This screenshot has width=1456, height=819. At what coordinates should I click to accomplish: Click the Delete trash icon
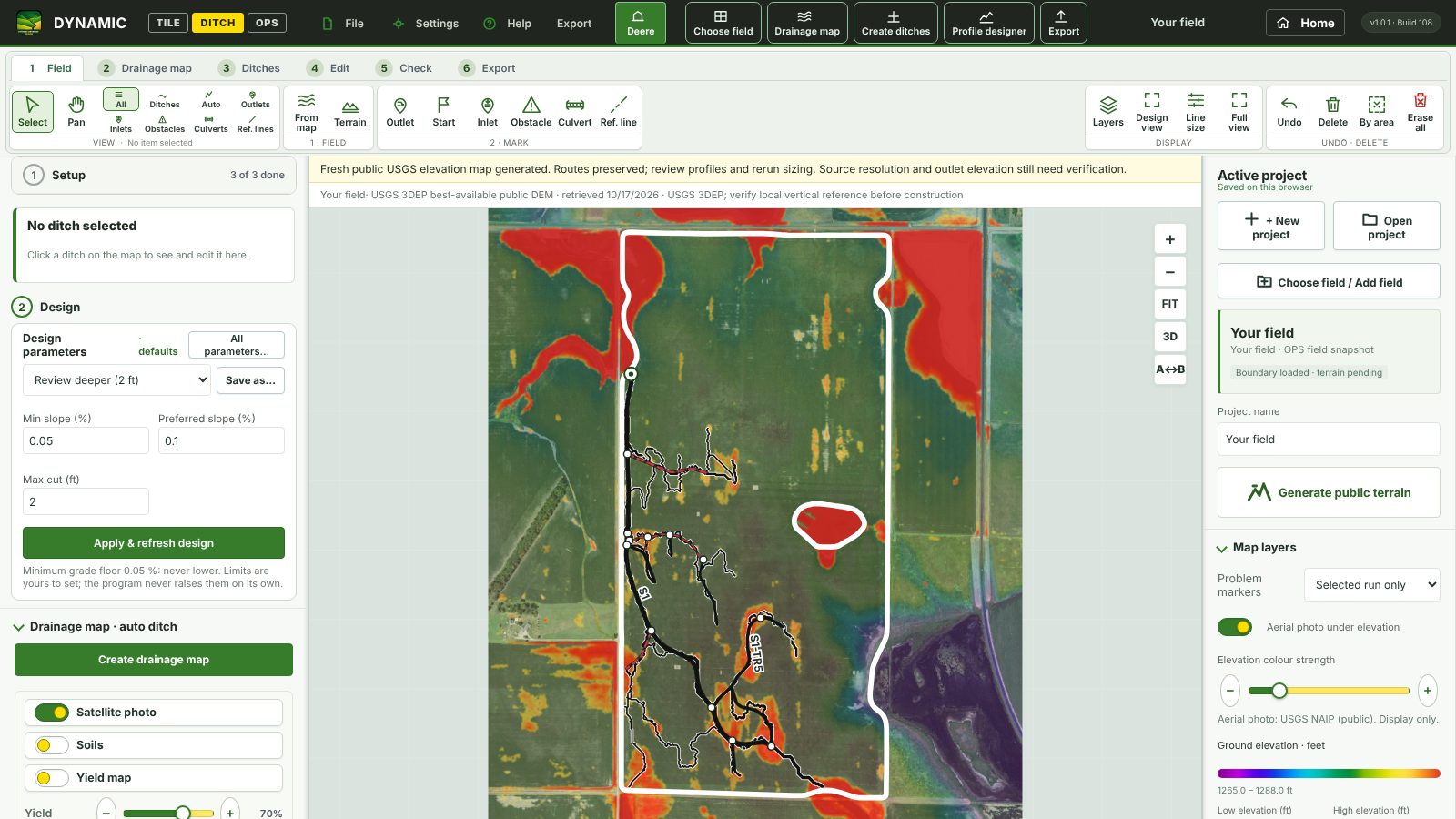[x=1332, y=113]
